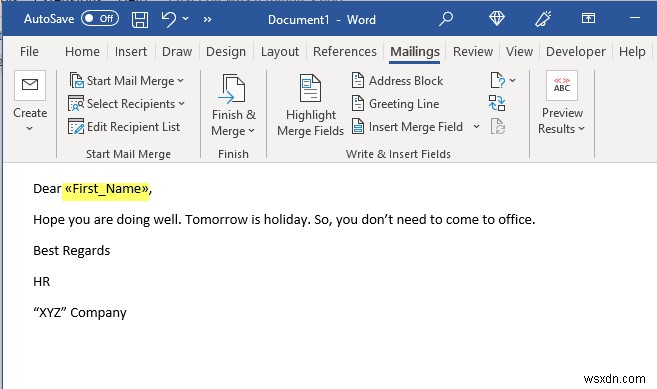This screenshot has width=657, height=389.
Task: Open the Search magnifier in title bar
Action: (446, 19)
